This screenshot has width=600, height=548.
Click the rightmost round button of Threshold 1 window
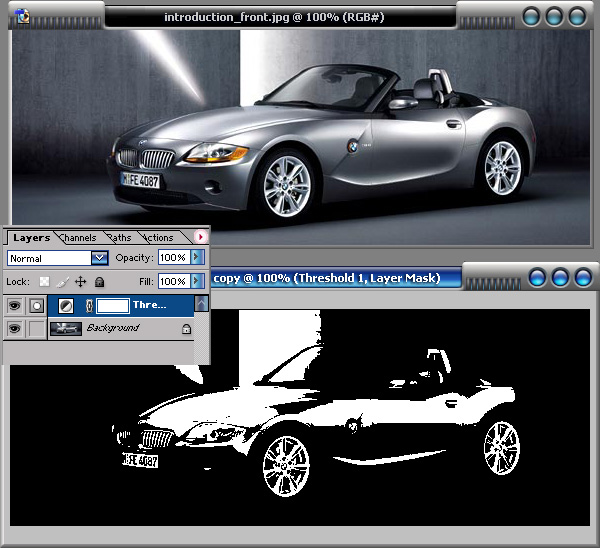click(583, 277)
